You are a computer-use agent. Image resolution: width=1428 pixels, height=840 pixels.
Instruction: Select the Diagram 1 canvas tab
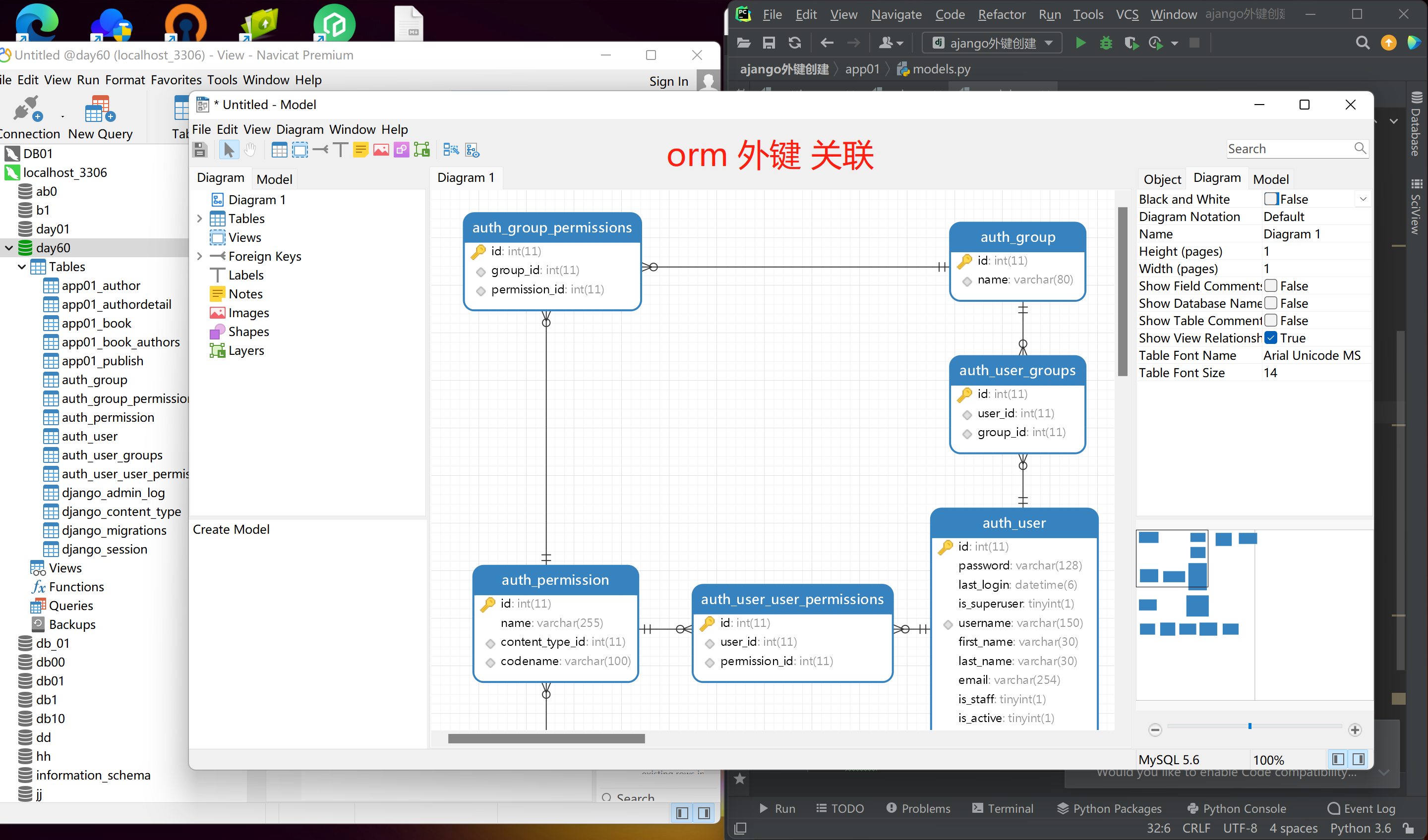465,177
